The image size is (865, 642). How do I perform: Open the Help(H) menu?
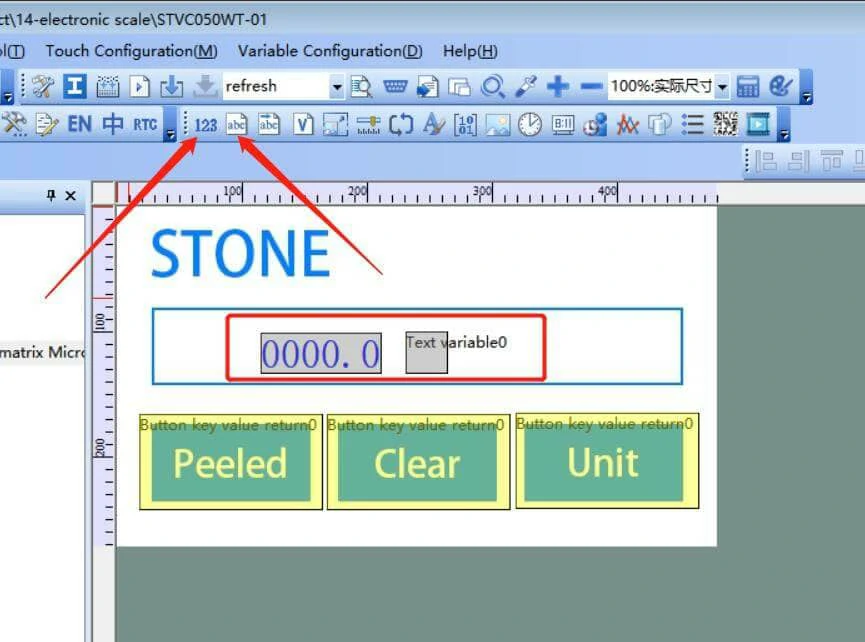tap(470, 51)
